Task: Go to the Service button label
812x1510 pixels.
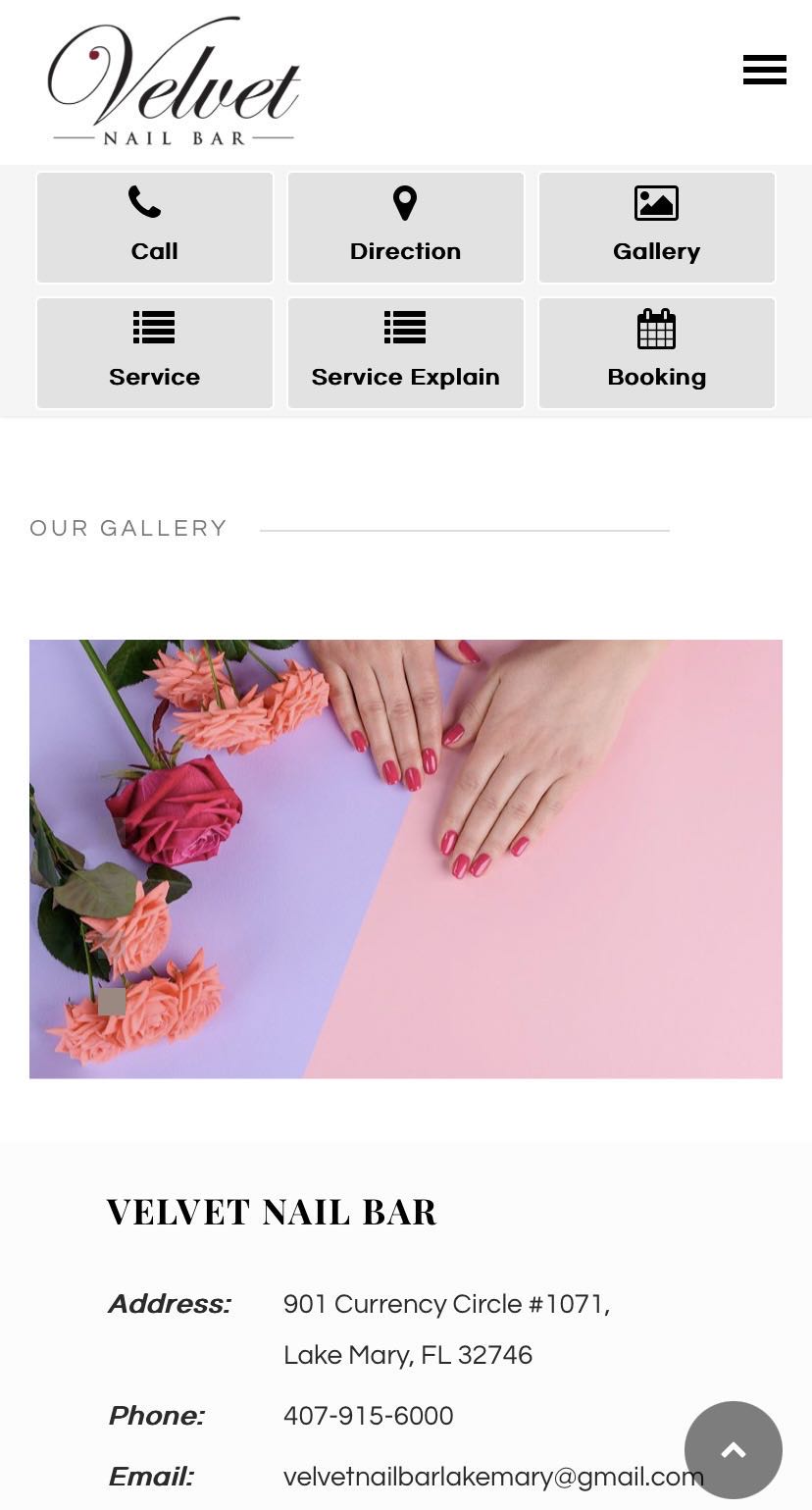Action: coord(154,377)
